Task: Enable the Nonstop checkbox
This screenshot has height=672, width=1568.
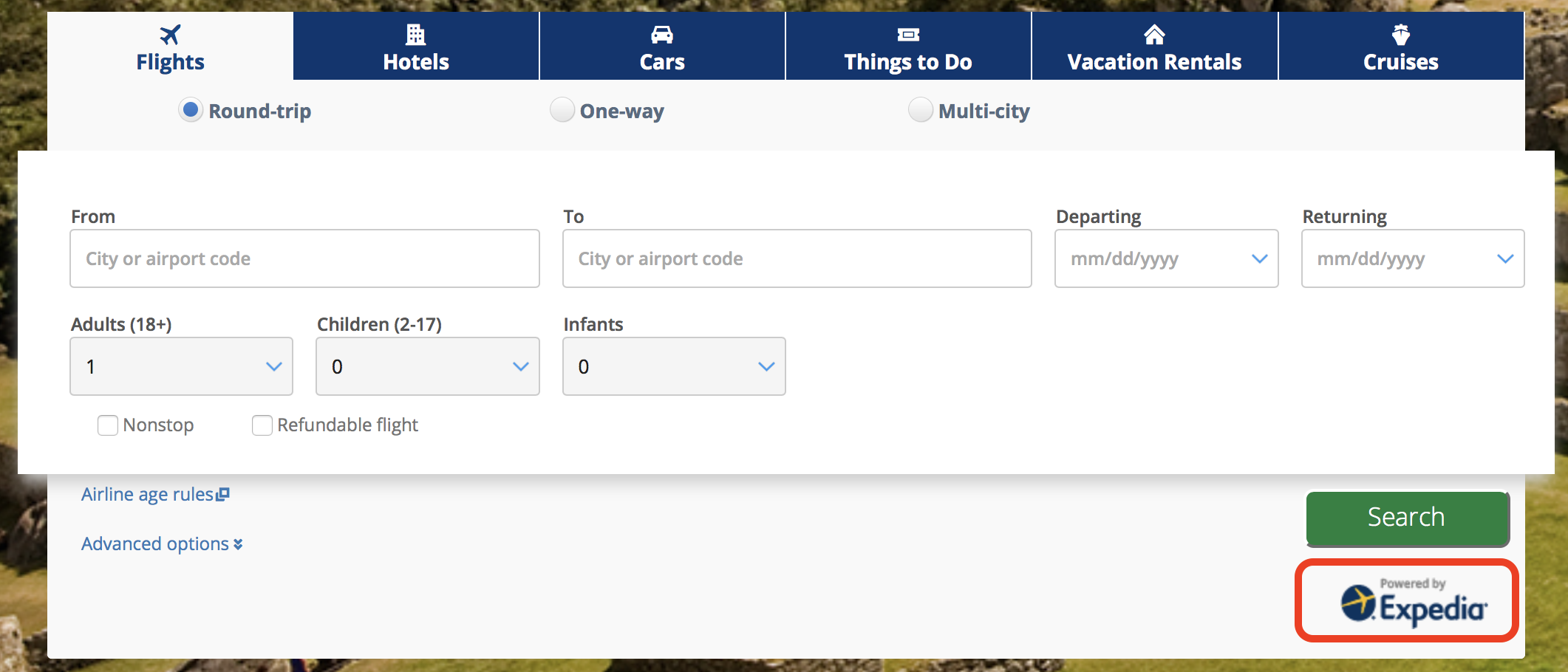Action: (108, 425)
